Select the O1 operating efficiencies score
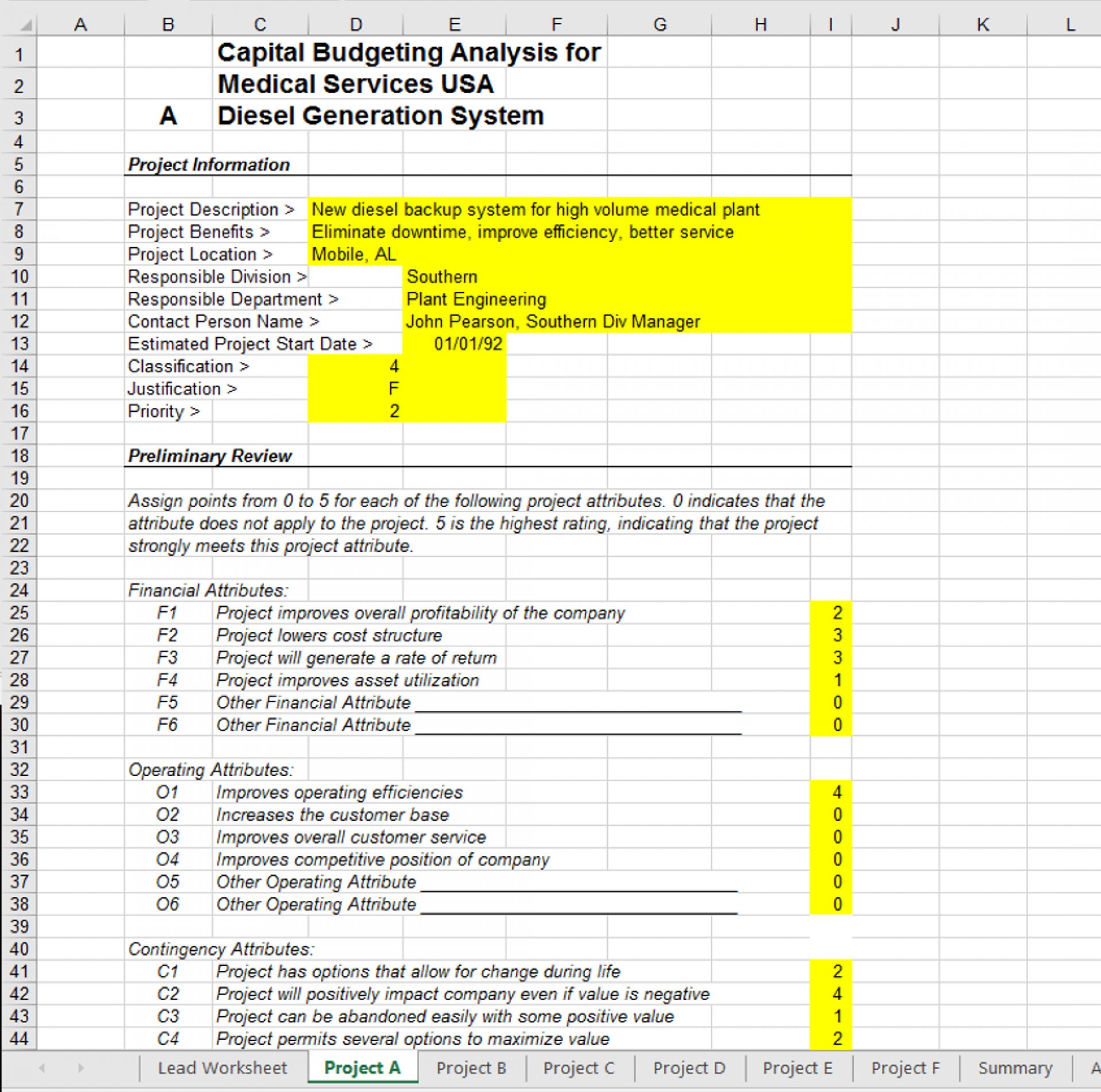The width and height of the screenshot is (1101, 1092). 830,792
